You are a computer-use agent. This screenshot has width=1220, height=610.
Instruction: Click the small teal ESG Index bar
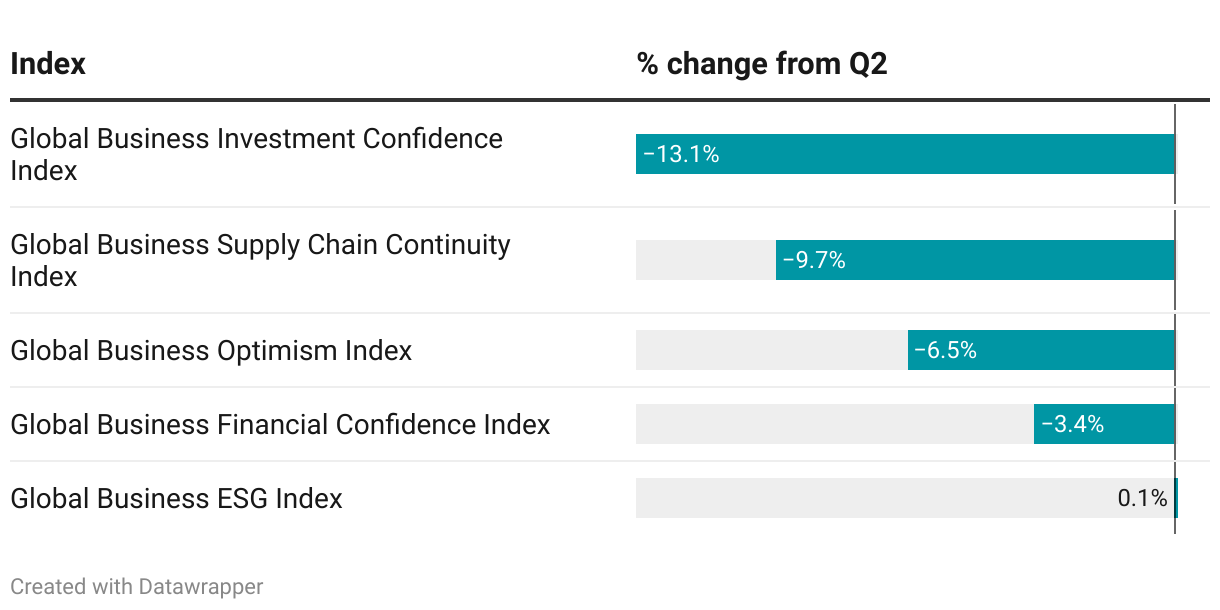pos(1176,498)
